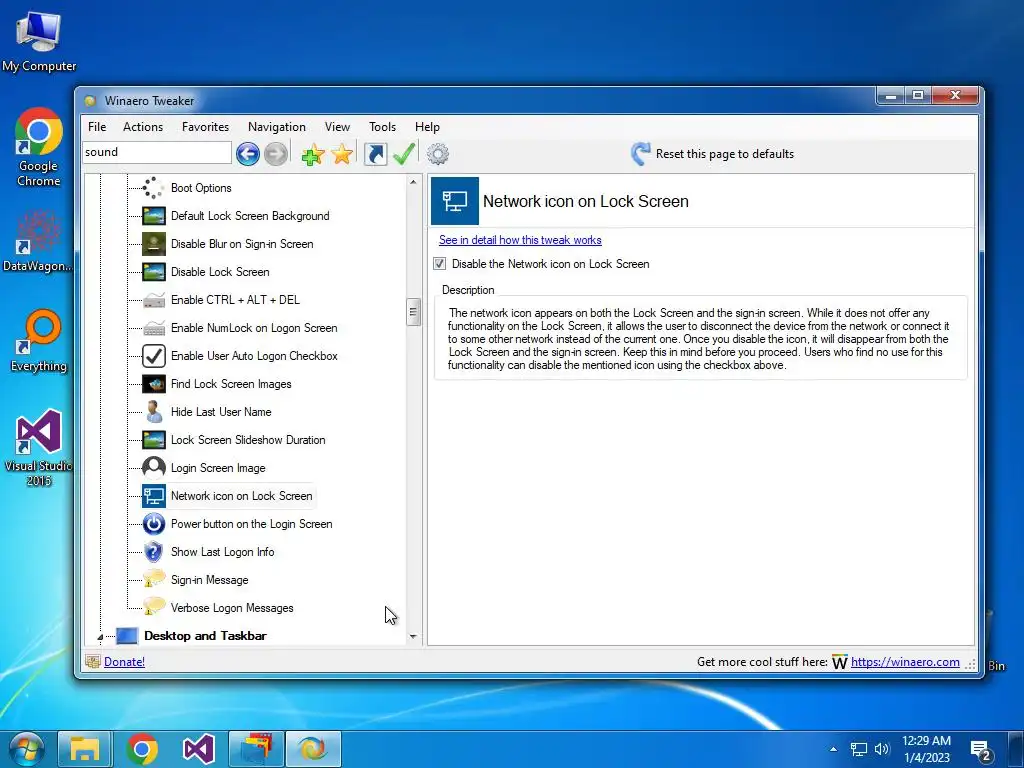Open settings via the gear toolbar icon
This screenshot has height=768, width=1024.
click(x=438, y=154)
